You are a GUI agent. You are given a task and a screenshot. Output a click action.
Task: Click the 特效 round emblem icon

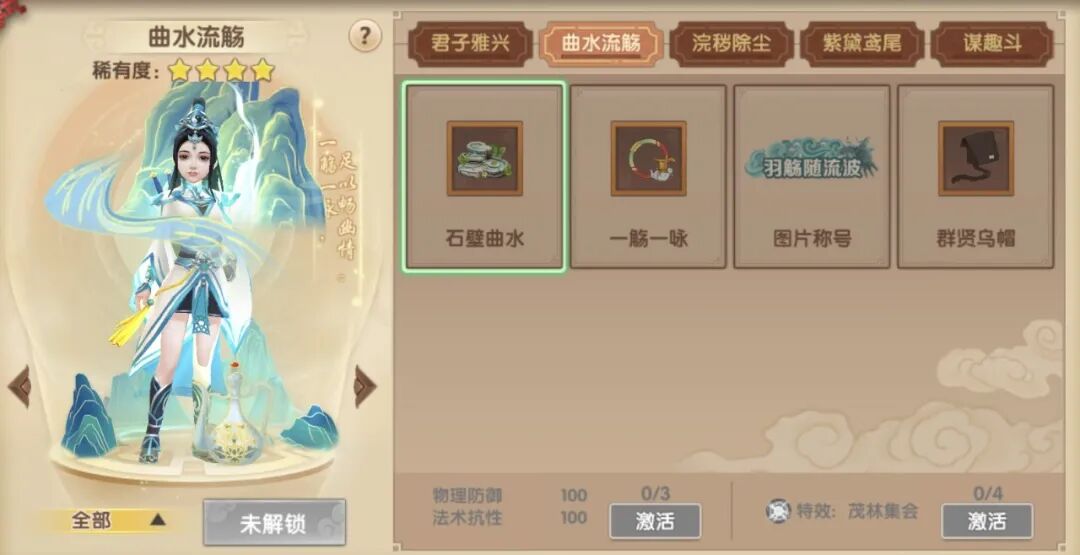point(778,511)
